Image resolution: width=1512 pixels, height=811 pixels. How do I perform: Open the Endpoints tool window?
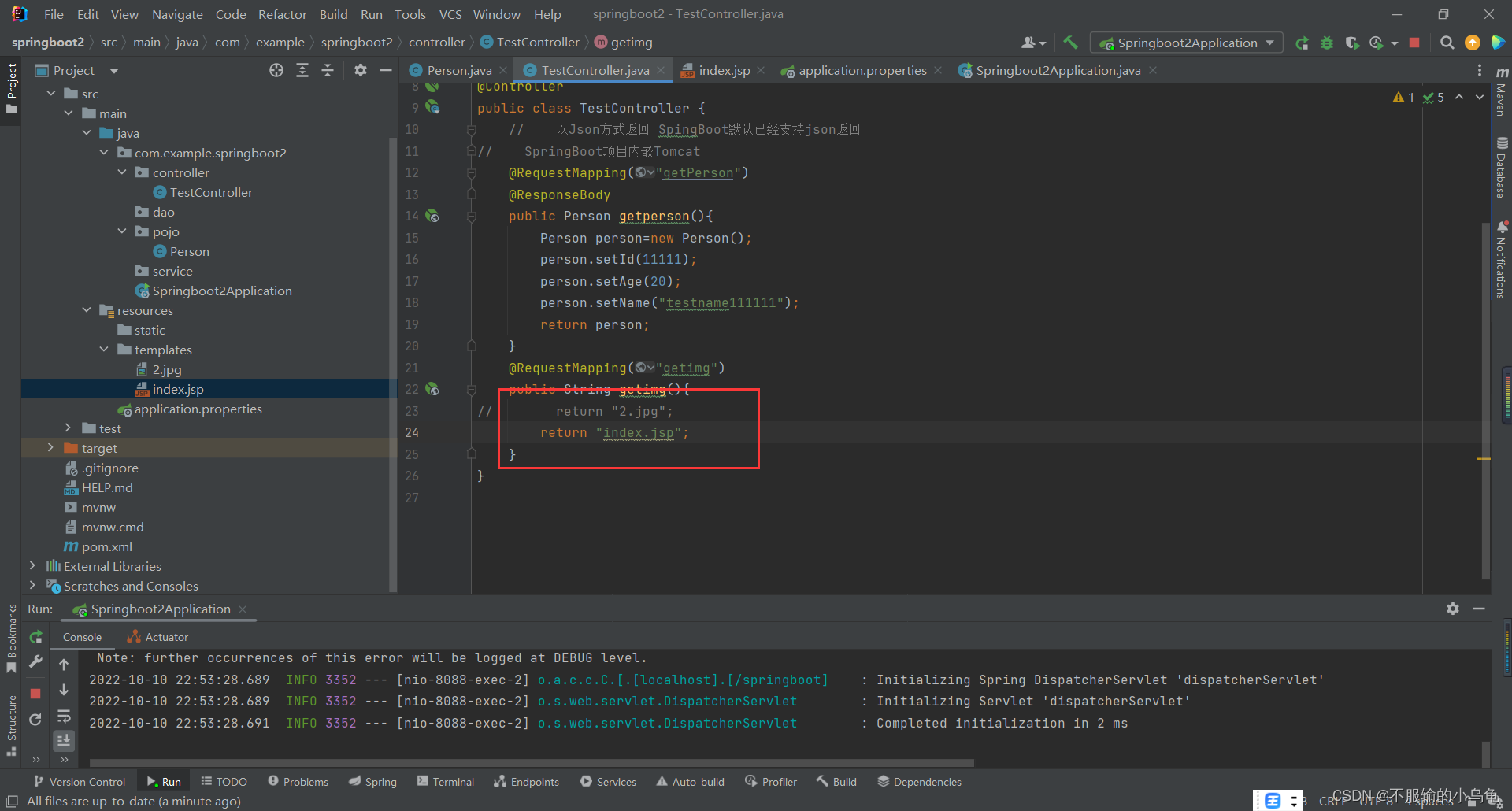click(526, 781)
